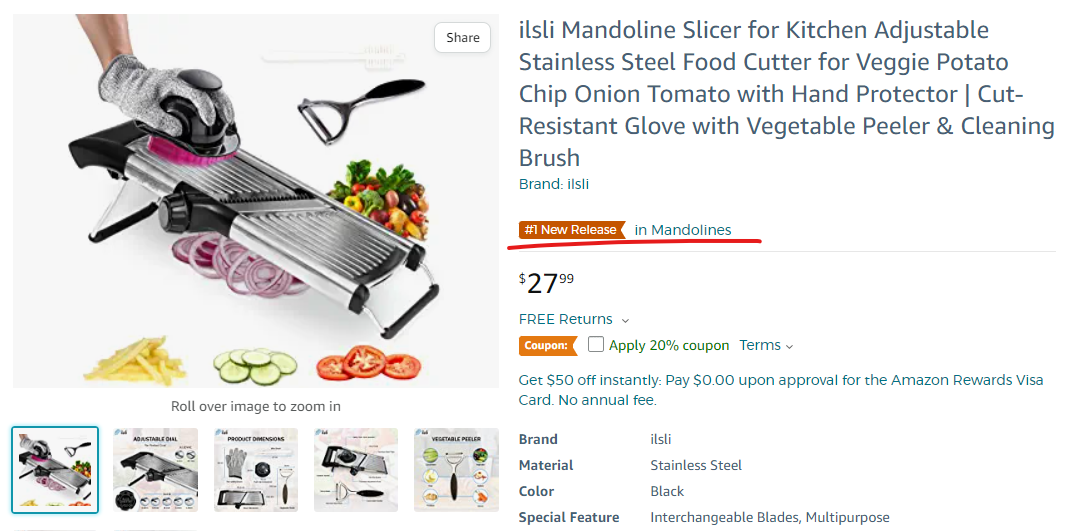Click the #1 New Release badge
This screenshot has width=1072, height=531.
click(571, 230)
